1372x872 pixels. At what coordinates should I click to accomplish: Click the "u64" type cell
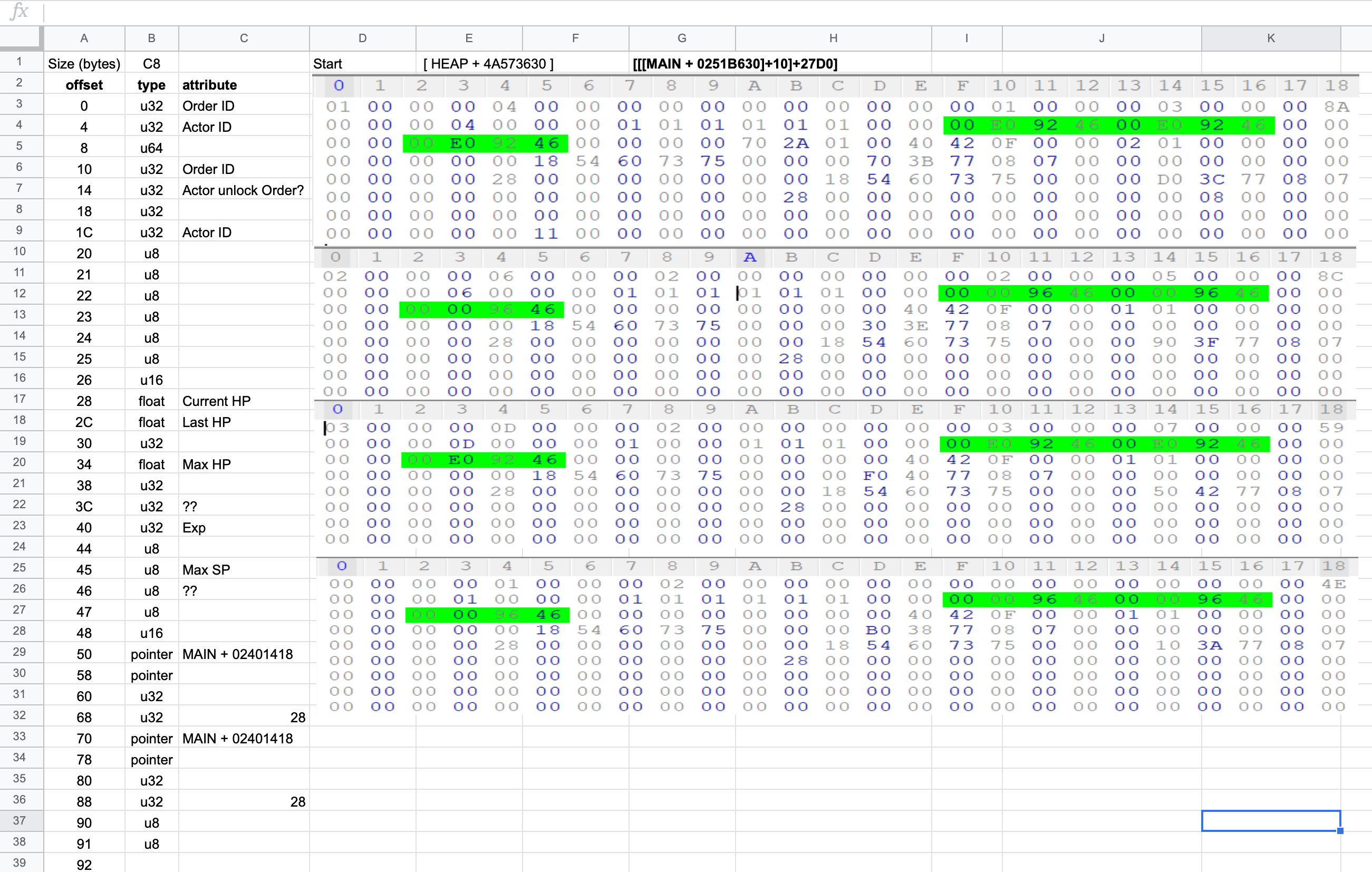tap(151, 148)
